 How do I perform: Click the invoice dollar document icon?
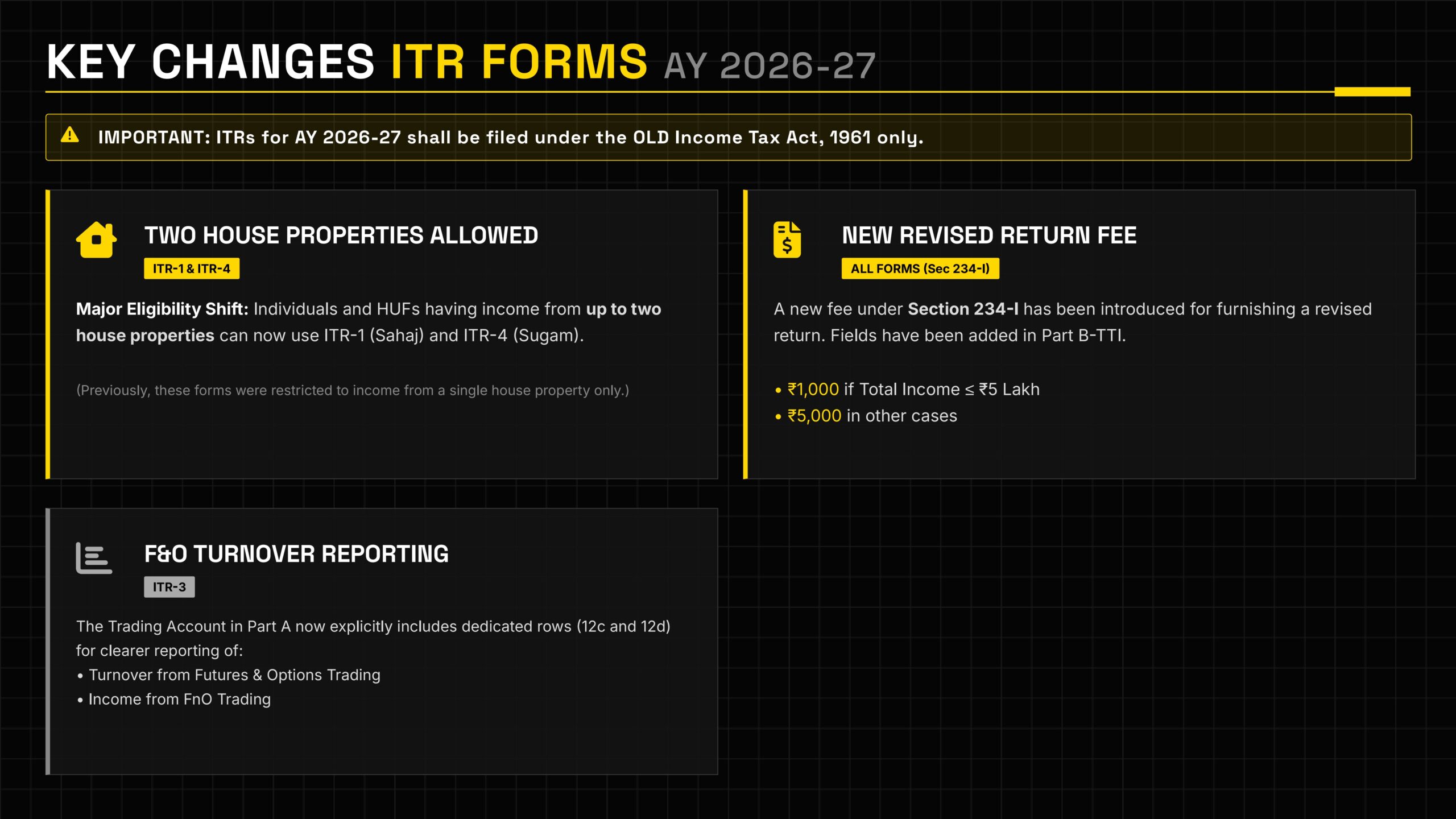(787, 239)
